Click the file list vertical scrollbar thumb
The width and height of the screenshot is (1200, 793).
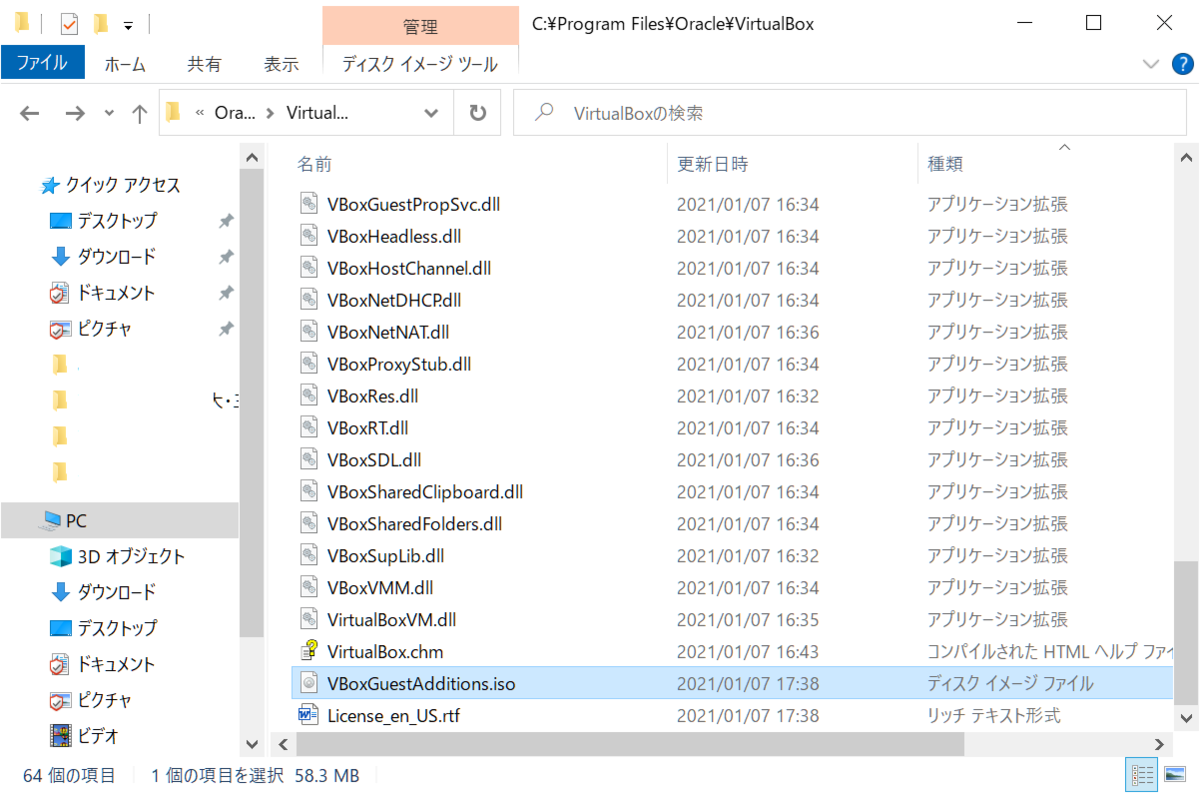pos(1186,633)
